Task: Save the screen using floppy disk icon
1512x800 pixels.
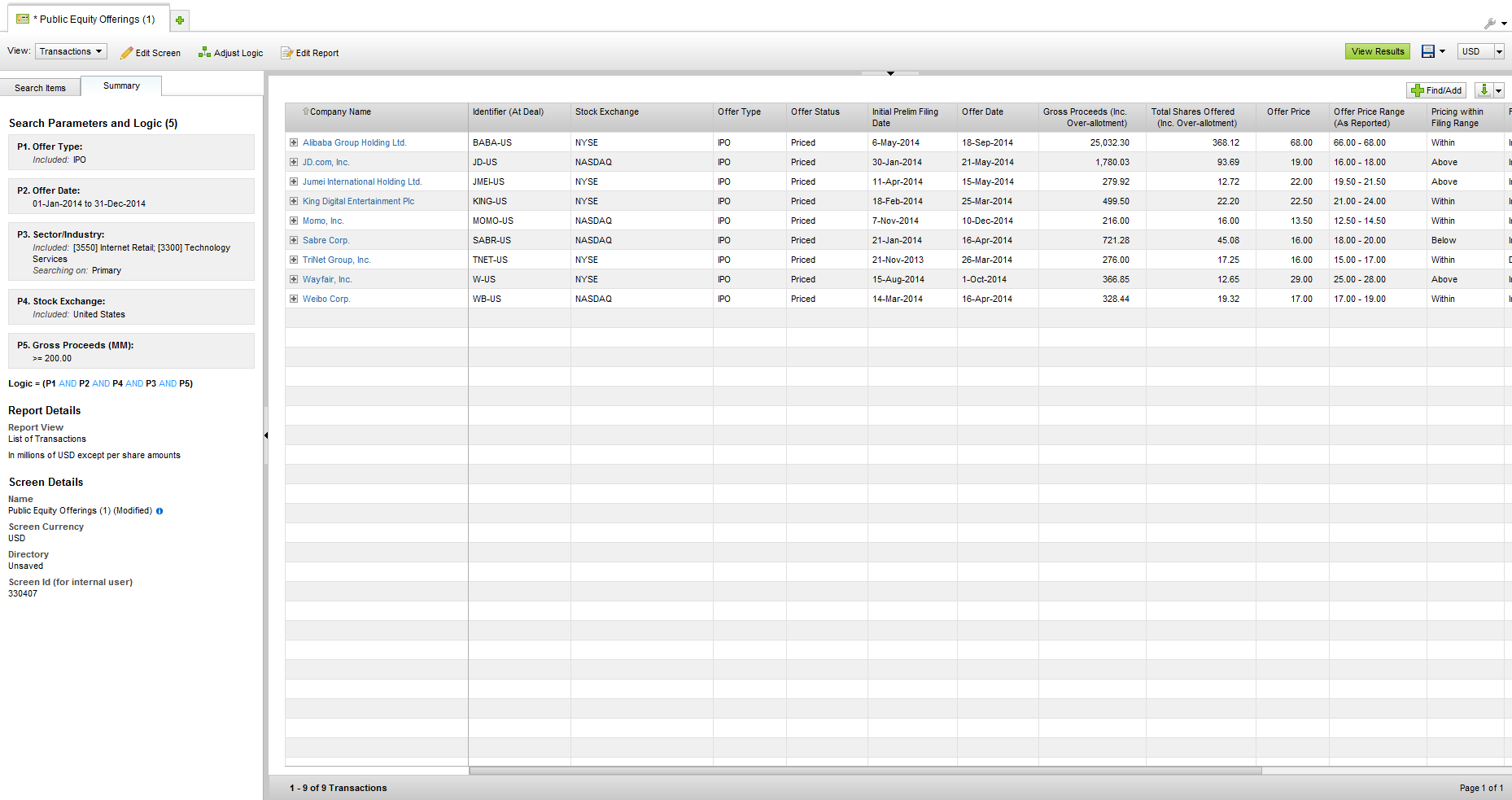Action: tap(1428, 51)
